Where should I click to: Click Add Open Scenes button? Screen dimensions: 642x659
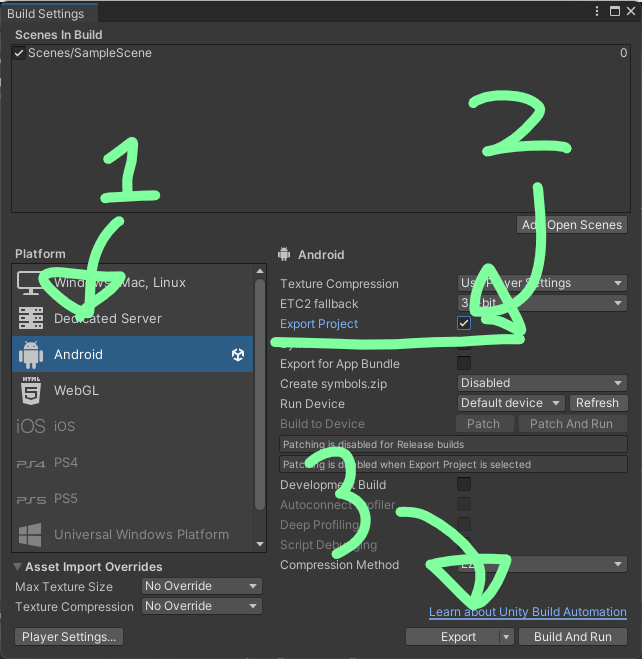coord(572,225)
